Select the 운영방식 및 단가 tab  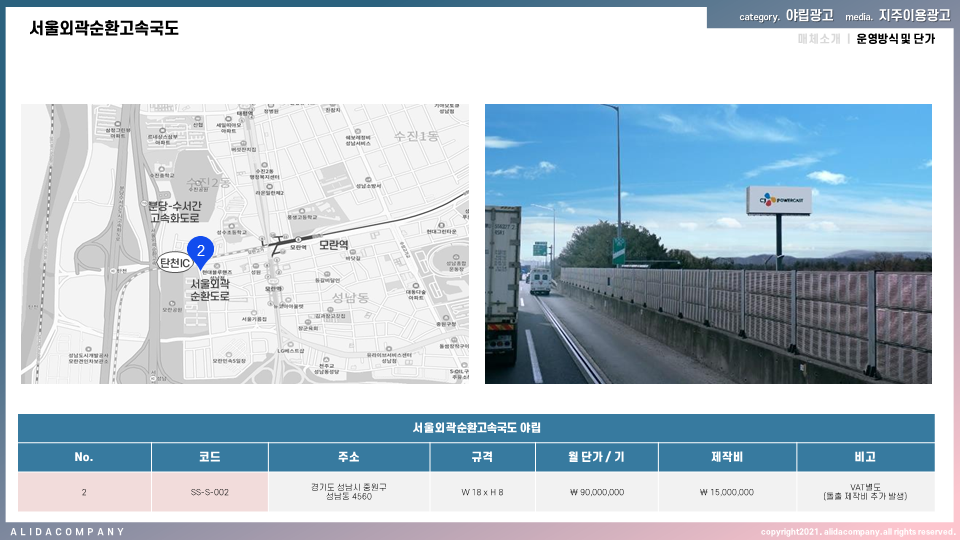coord(896,40)
